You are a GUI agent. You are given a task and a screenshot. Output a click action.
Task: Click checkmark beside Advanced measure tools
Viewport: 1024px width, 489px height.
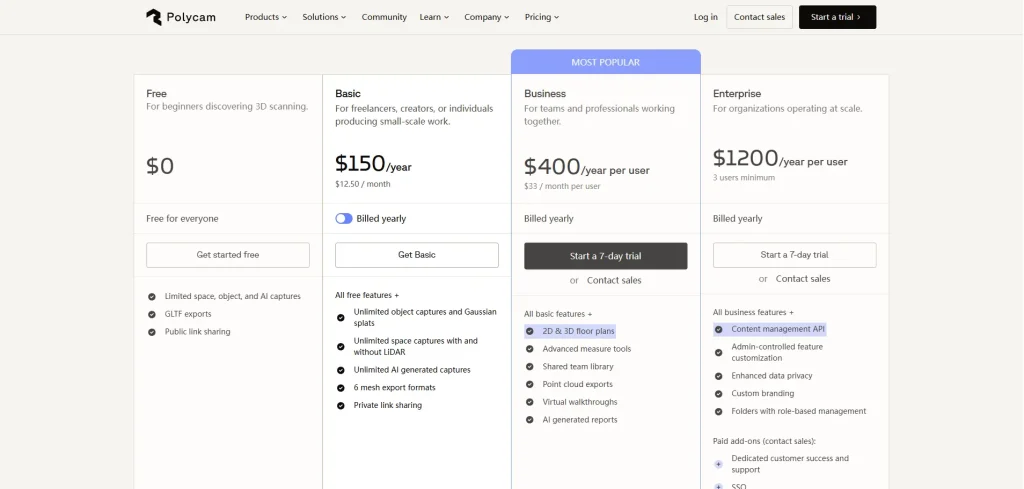click(x=530, y=349)
